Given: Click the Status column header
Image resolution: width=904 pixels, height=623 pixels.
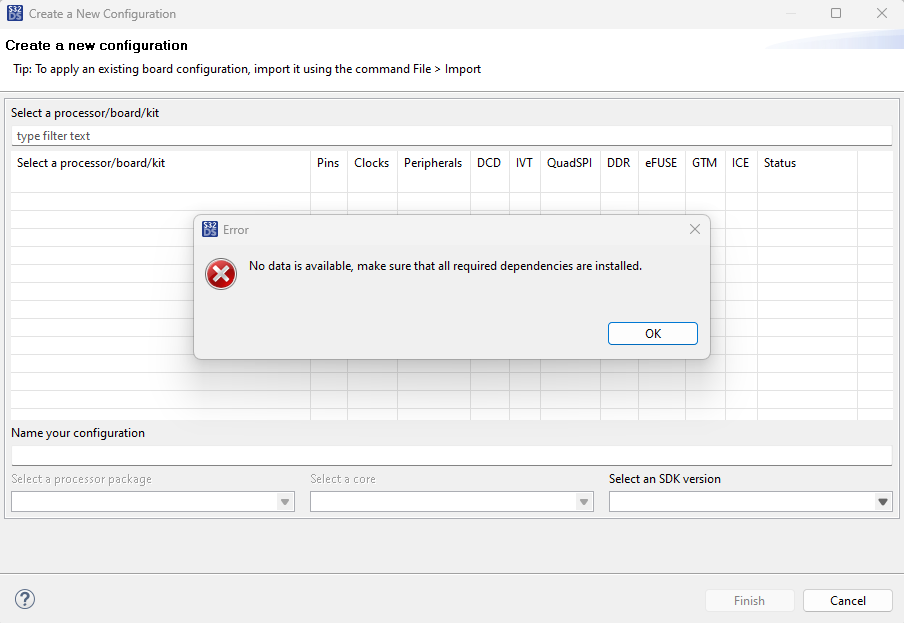Looking at the screenshot, I should click(779, 162).
